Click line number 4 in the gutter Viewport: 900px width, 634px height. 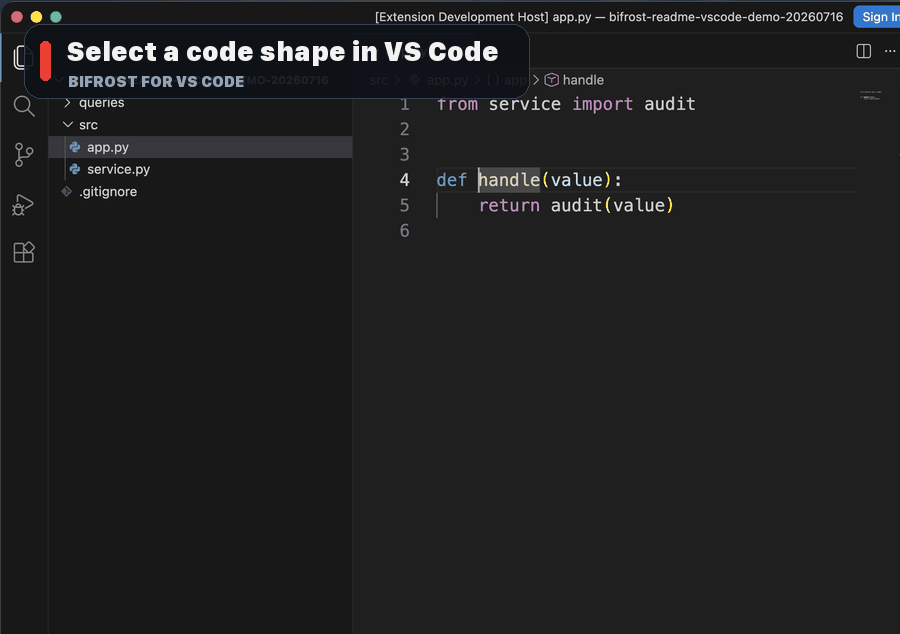pyautogui.click(x=405, y=180)
